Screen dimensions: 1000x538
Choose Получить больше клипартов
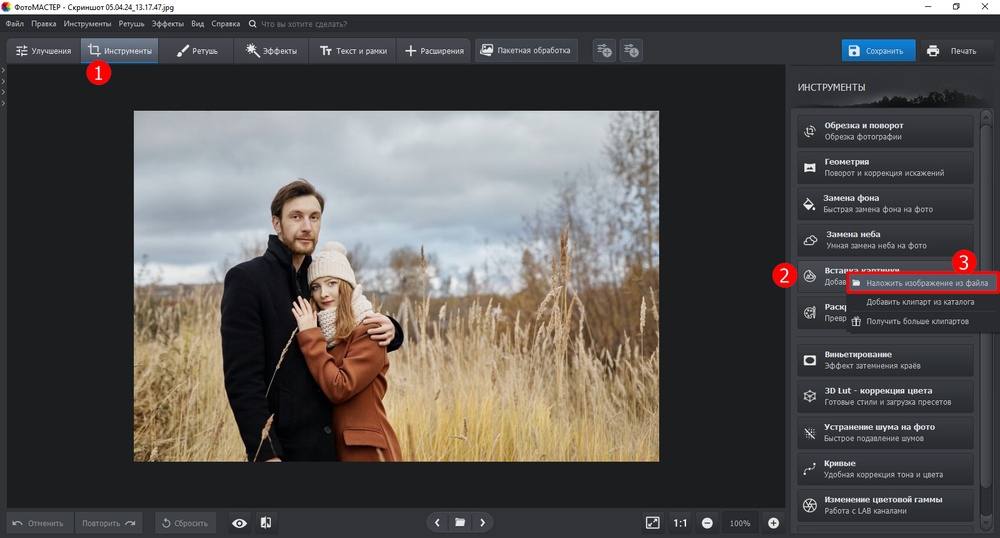point(922,321)
